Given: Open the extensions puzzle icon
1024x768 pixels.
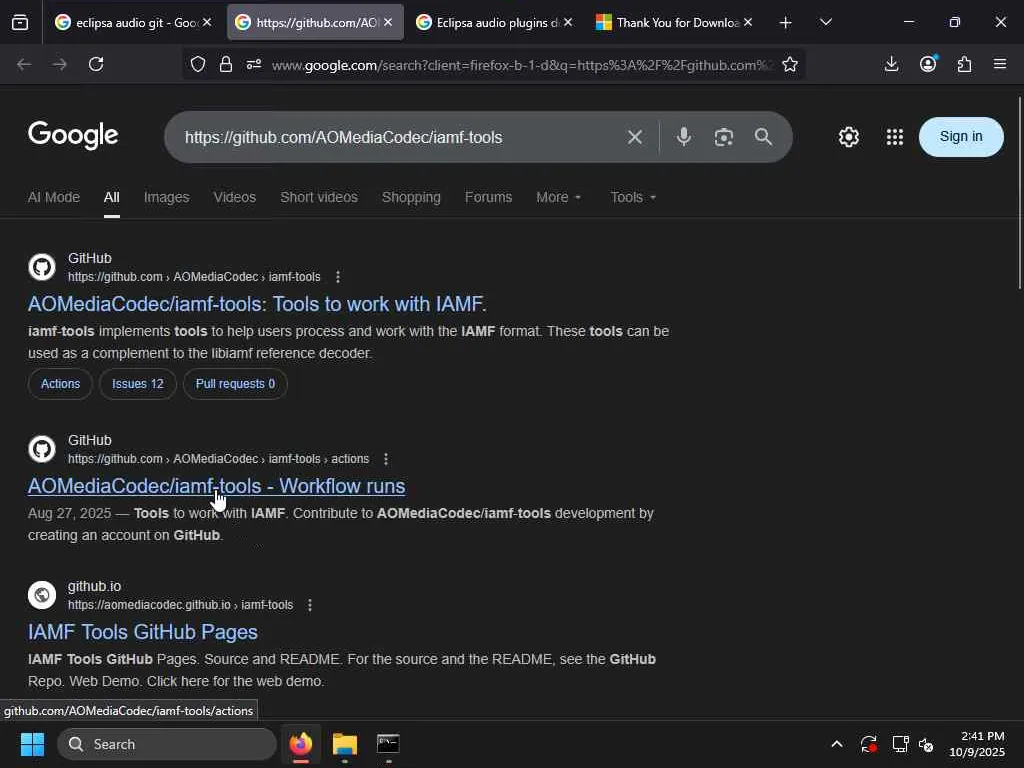Looking at the screenshot, I should tap(964, 64).
